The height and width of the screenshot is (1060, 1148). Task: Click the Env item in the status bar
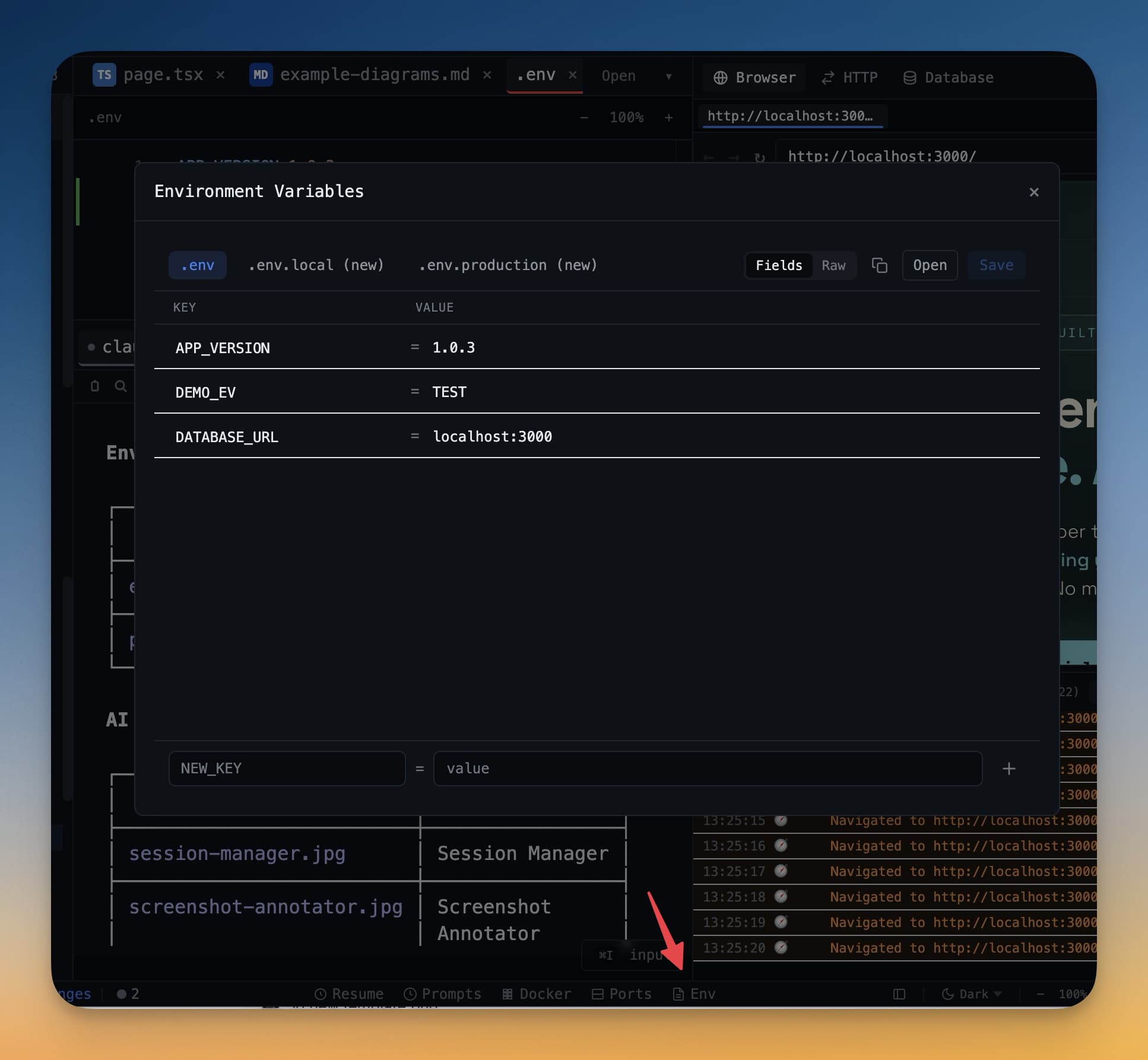coord(693,994)
